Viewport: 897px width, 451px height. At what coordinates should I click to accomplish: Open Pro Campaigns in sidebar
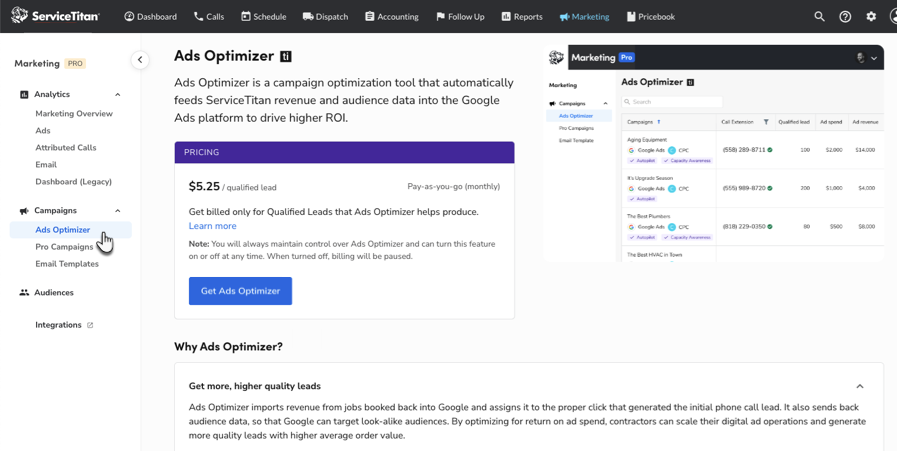[64, 247]
